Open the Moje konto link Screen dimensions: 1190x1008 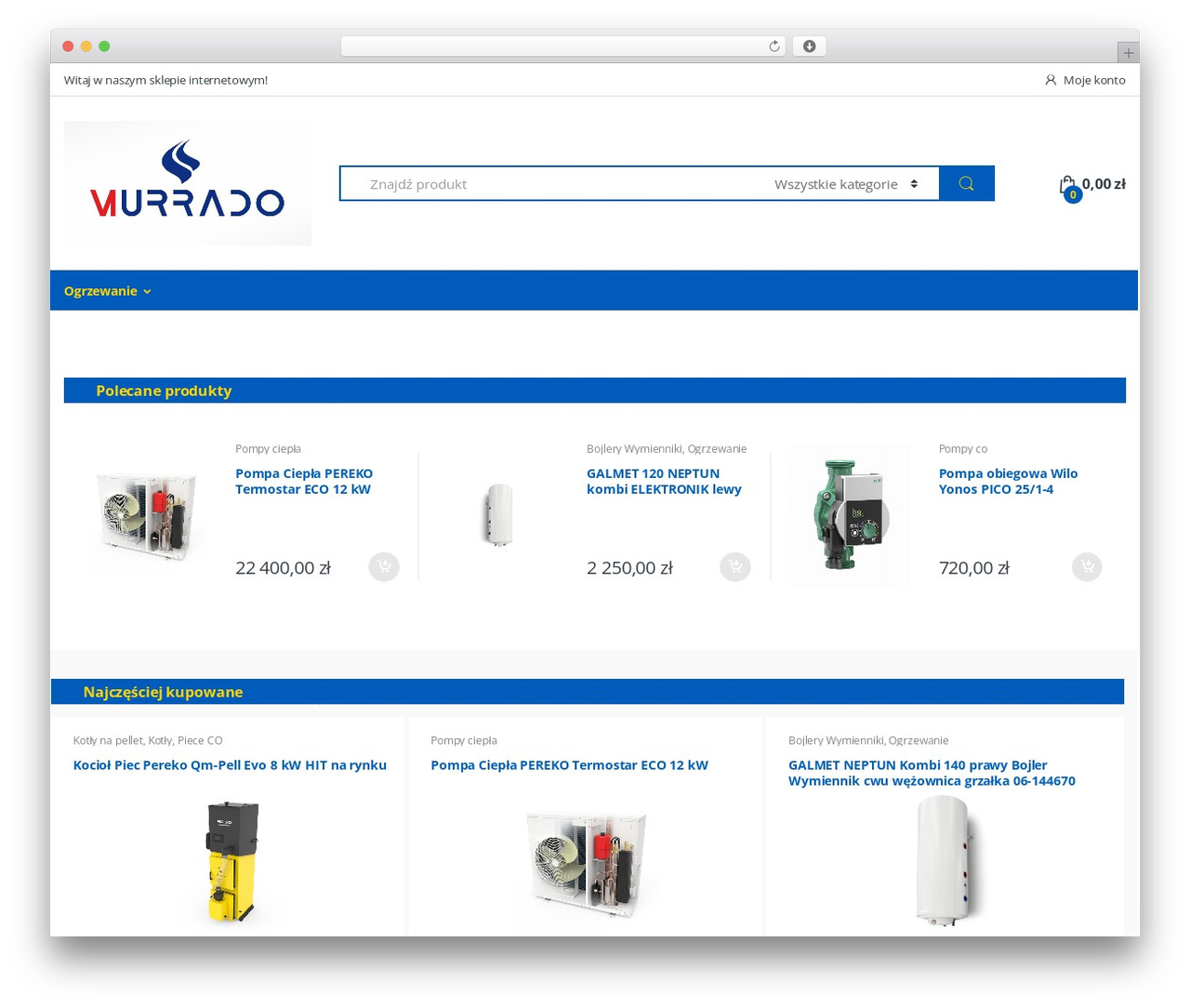pyautogui.click(x=1094, y=80)
